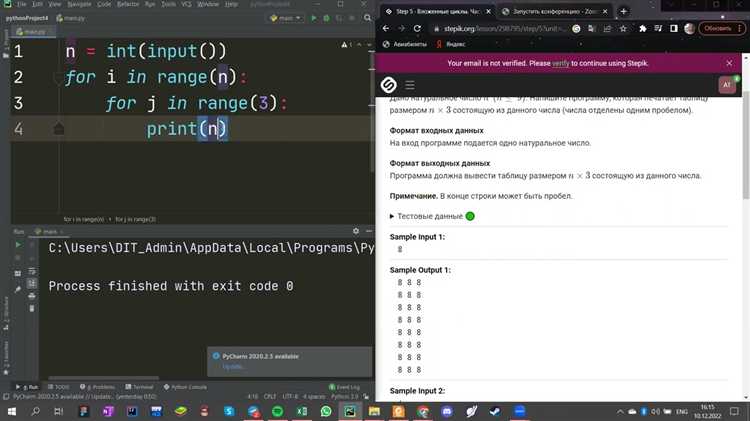
Task: Open the File menu in PyCharm
Action: [x=22, y=4]
